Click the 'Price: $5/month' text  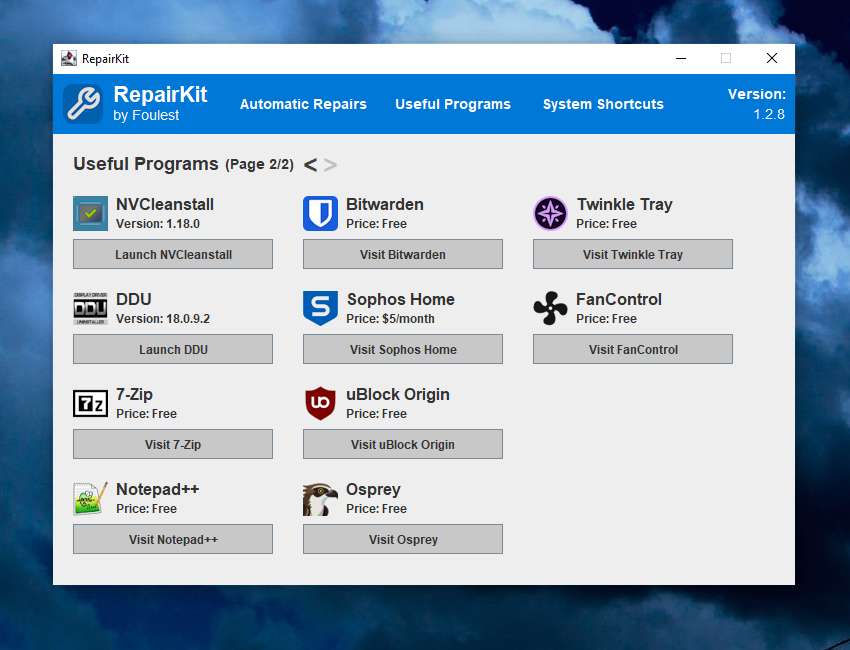tap(390, 319)
